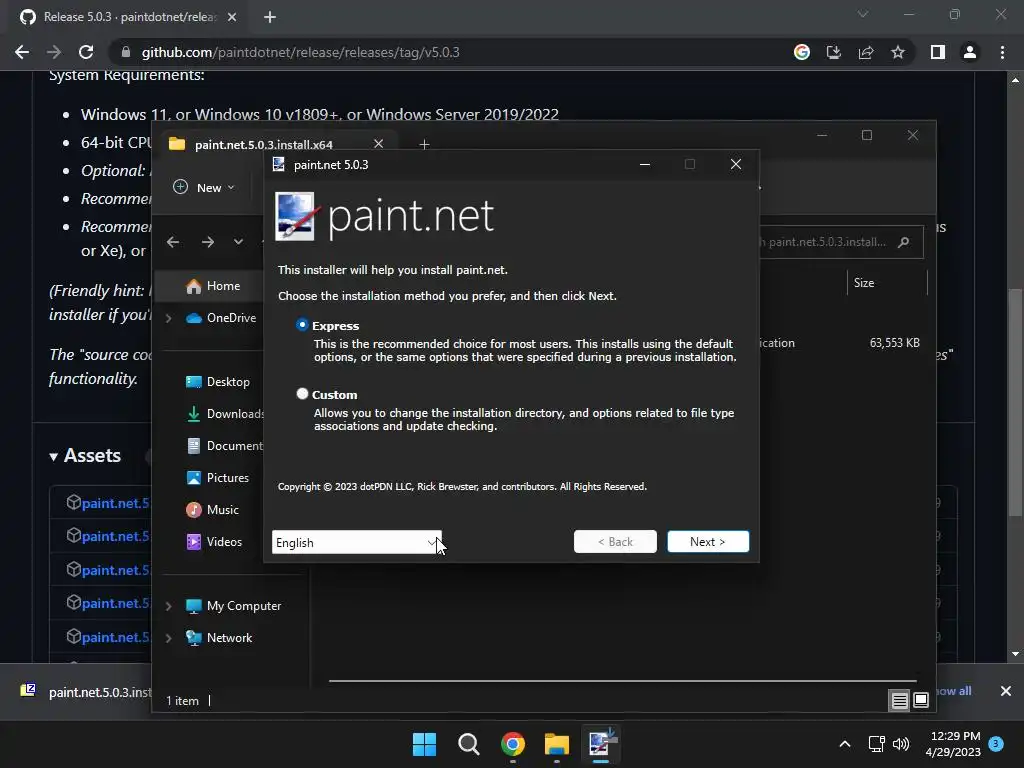Screen dimensions: 1024x768
Task: Open Downloads folder in sidebar
Action: pos(225,414)
